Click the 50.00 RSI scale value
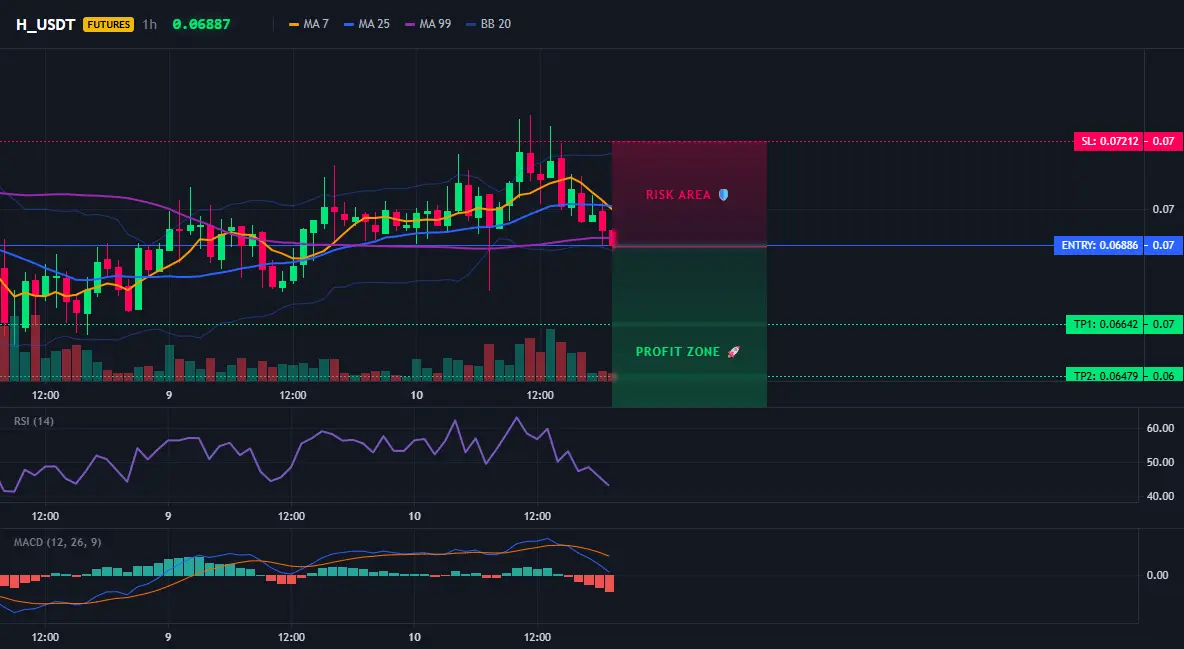Screen dimensions: 1184x649 click(1160, 462)
